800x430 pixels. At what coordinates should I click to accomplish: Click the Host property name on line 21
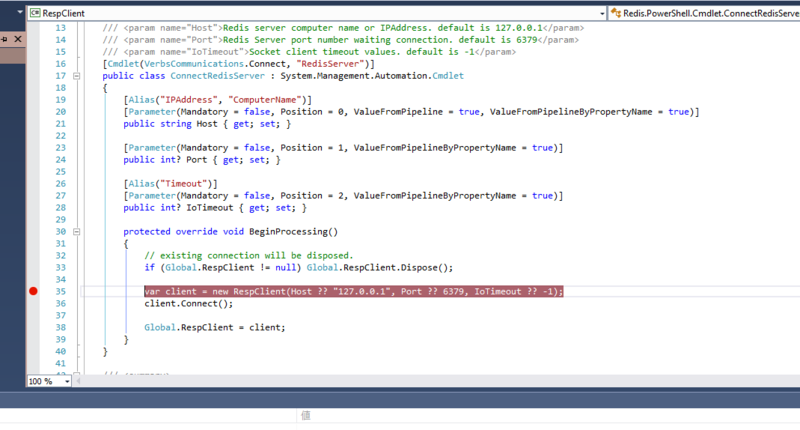tap(207, 124)
